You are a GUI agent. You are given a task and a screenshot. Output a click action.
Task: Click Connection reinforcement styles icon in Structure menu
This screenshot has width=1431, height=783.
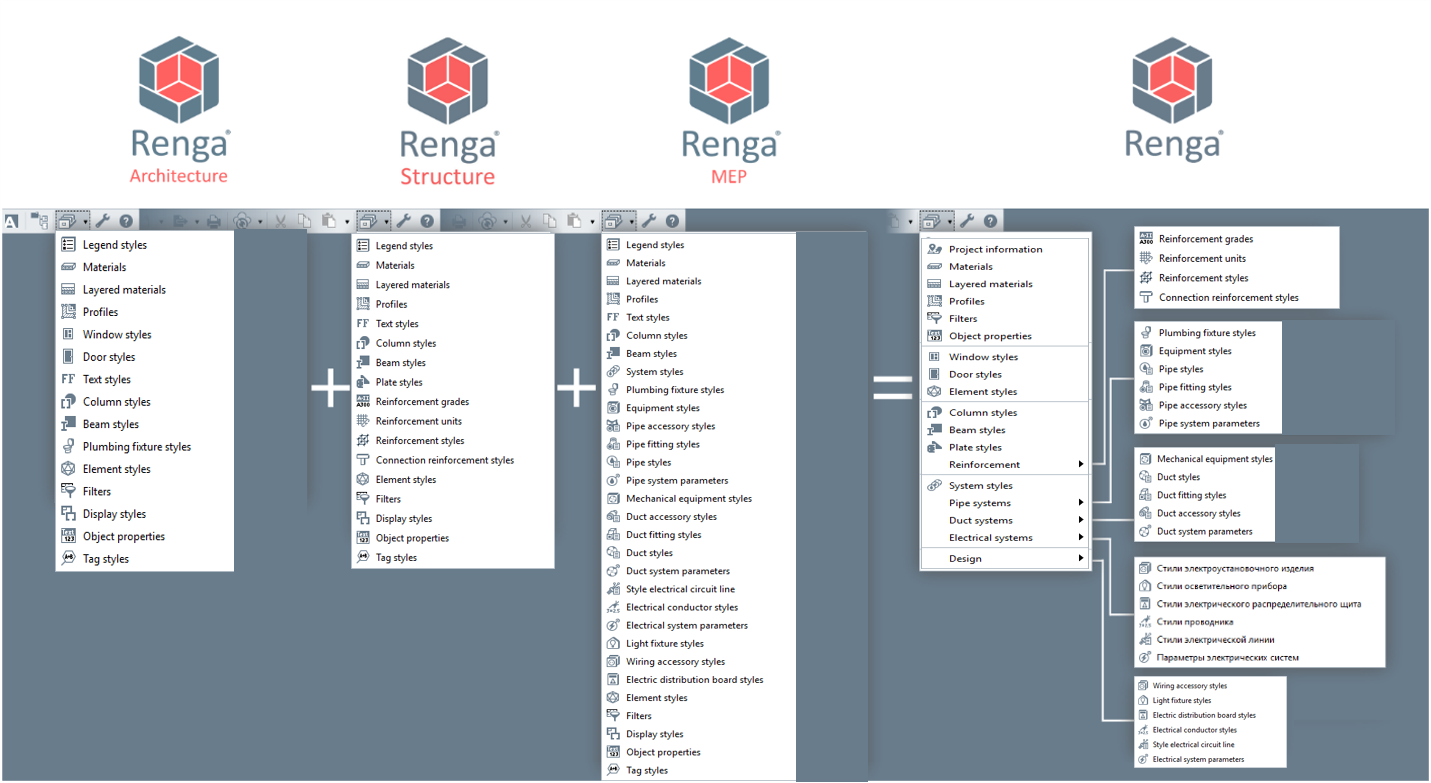coord(363,460)
